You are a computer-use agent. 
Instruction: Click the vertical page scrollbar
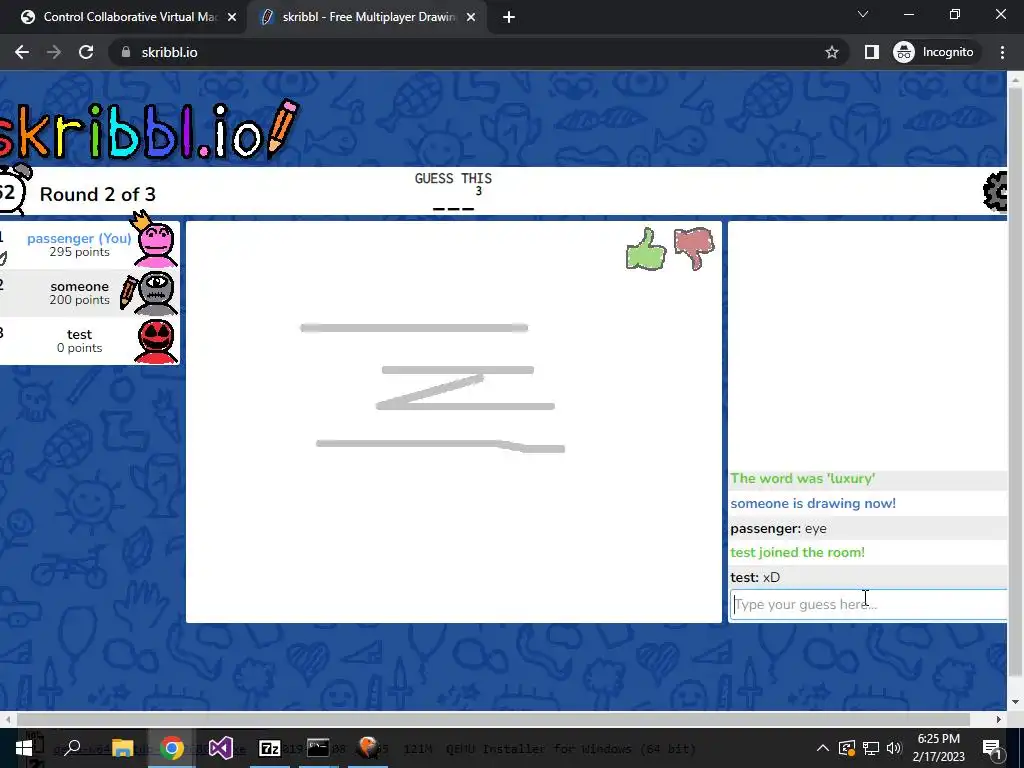1015,383
